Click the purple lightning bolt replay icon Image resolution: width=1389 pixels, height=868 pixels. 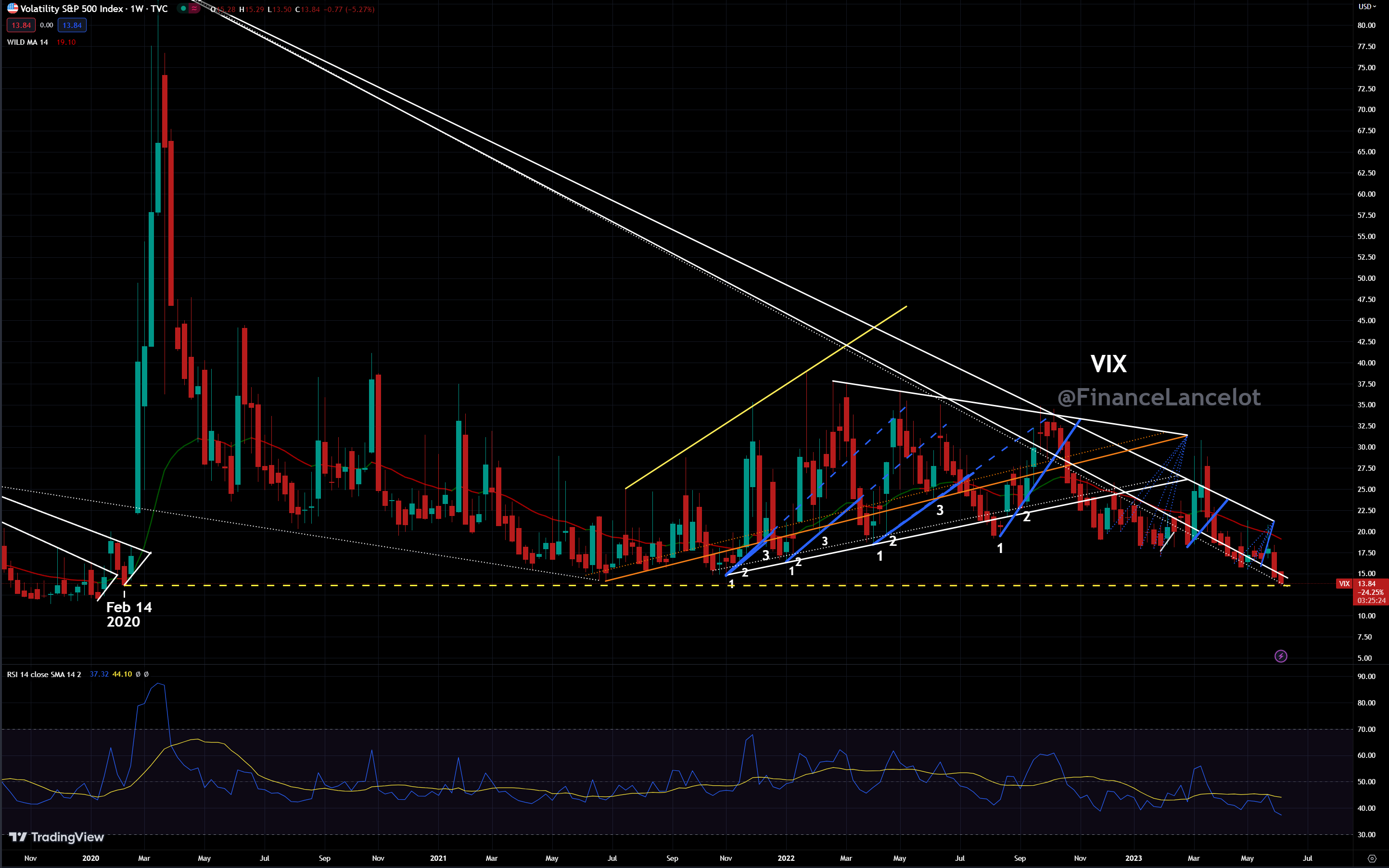coord(1280,656)
